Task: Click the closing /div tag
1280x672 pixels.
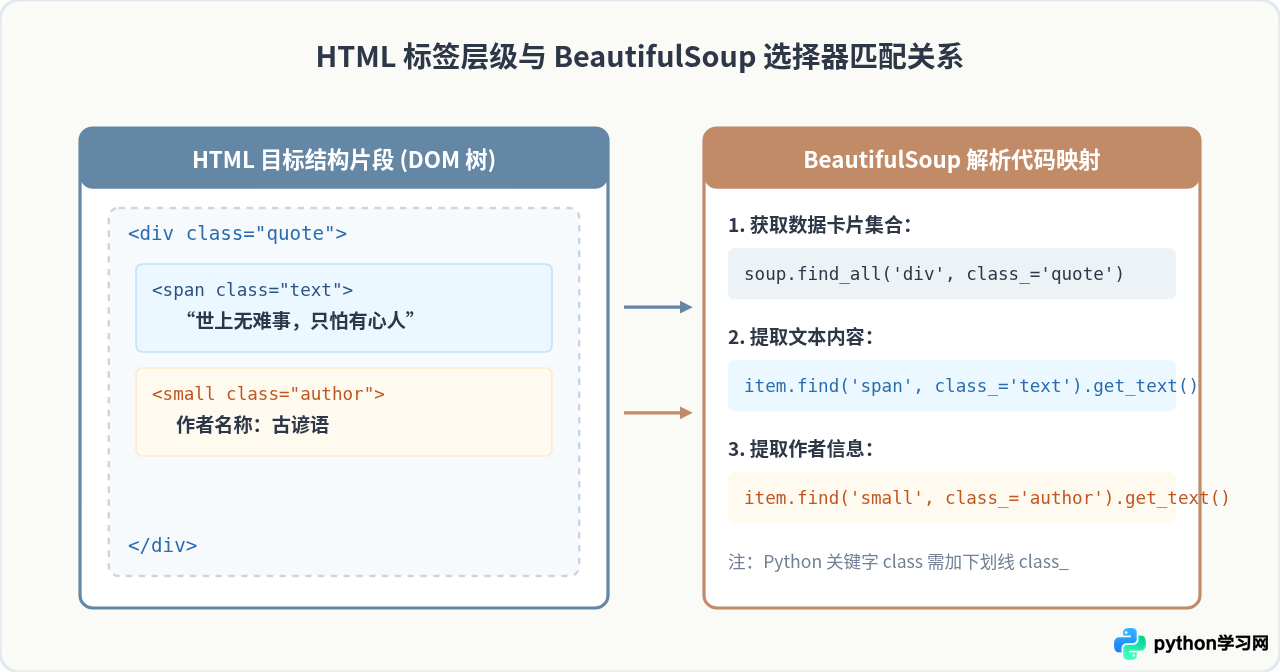Action: 163,546
